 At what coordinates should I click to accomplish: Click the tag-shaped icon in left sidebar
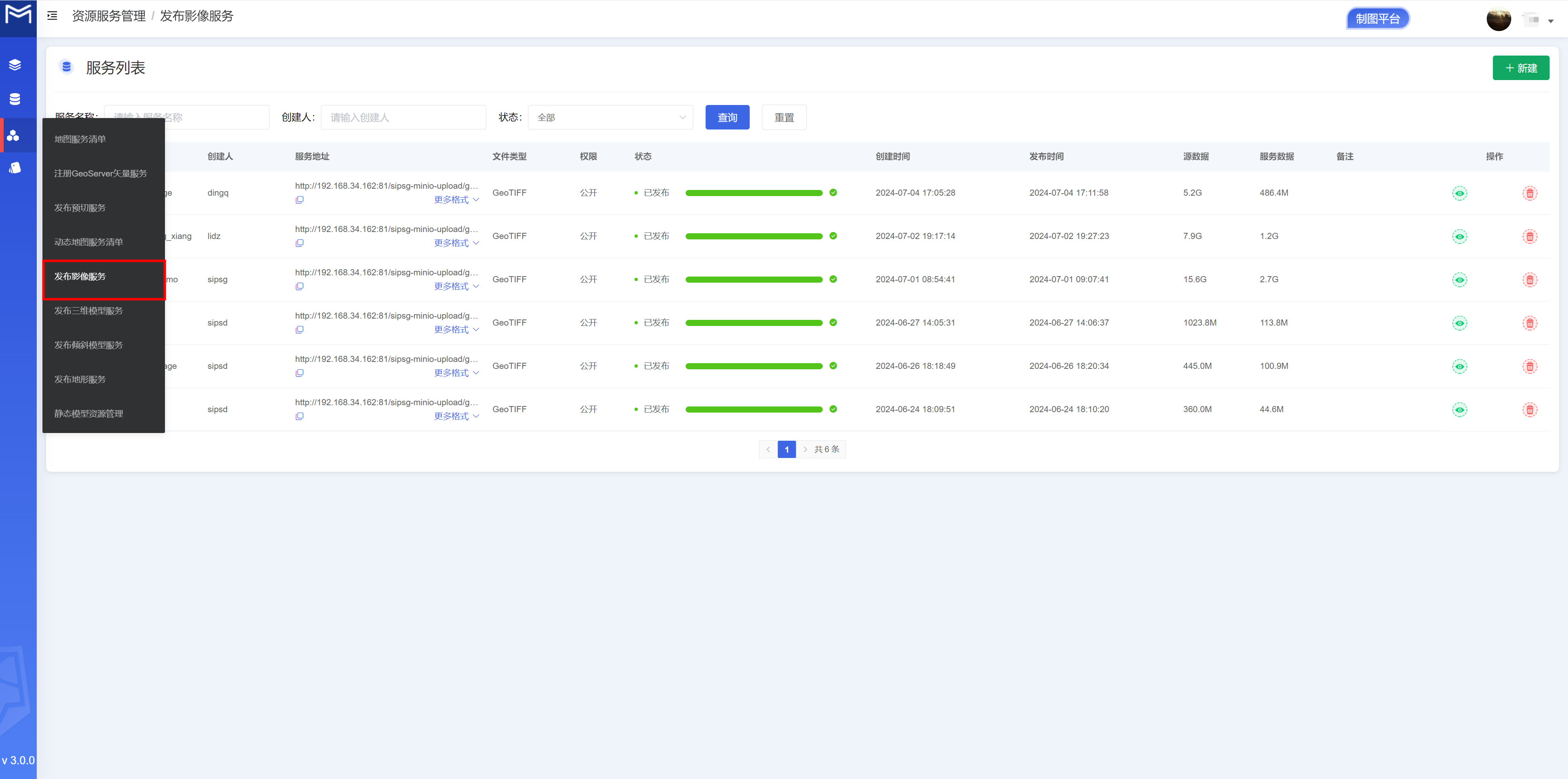(15, 167)
